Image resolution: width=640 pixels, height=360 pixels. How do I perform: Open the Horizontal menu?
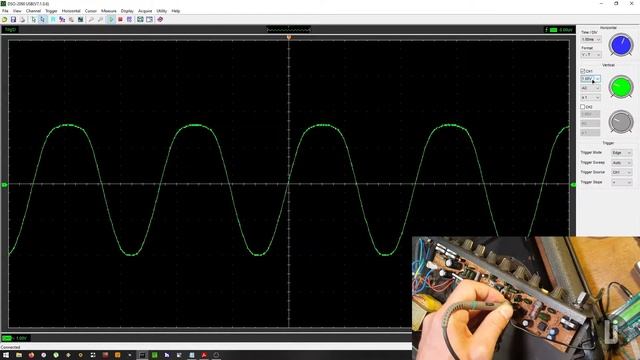[71, 11]
